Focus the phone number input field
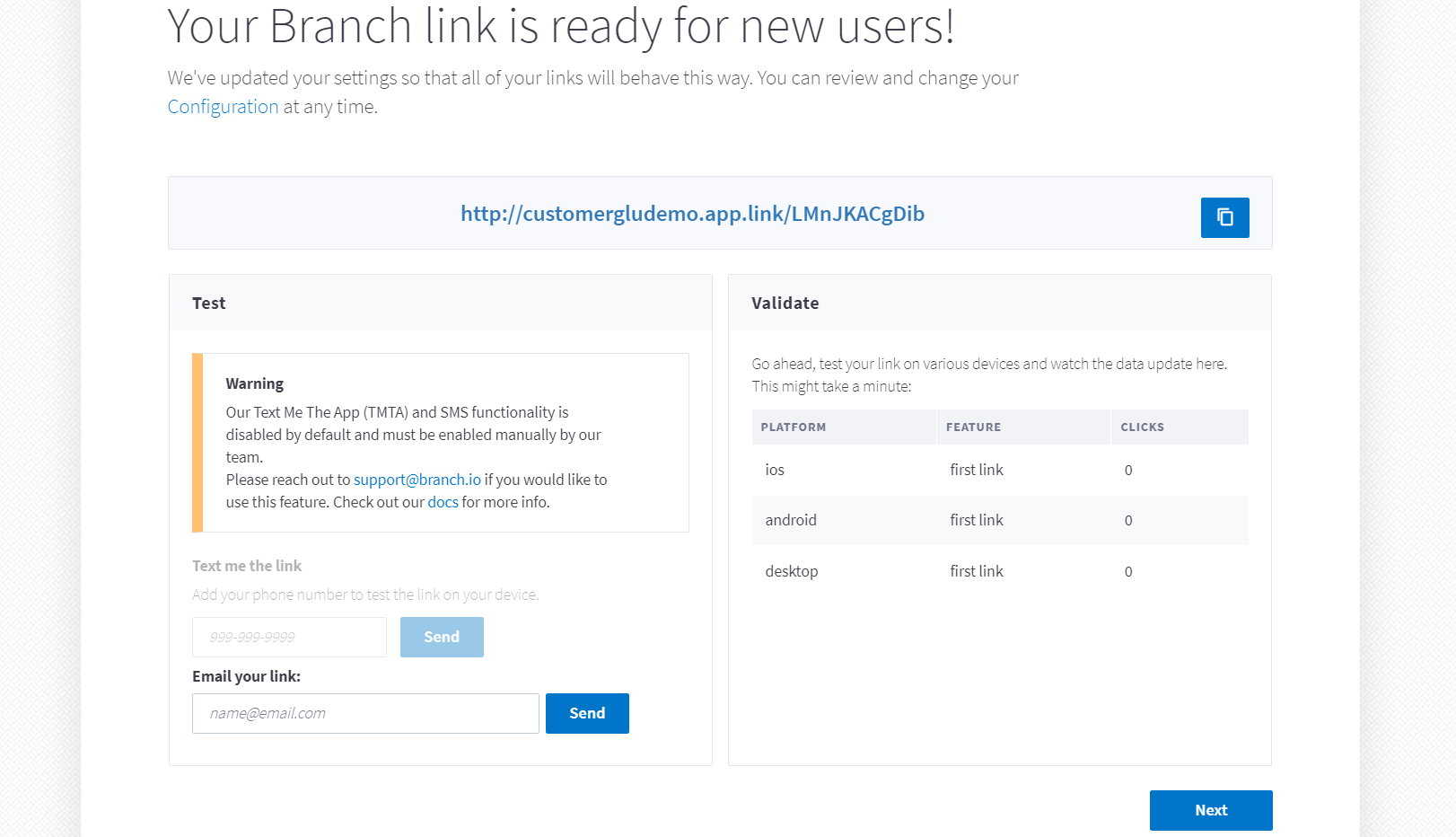Image resolution: width=1456 pixels, height=837 pixels. pos(289,637)
